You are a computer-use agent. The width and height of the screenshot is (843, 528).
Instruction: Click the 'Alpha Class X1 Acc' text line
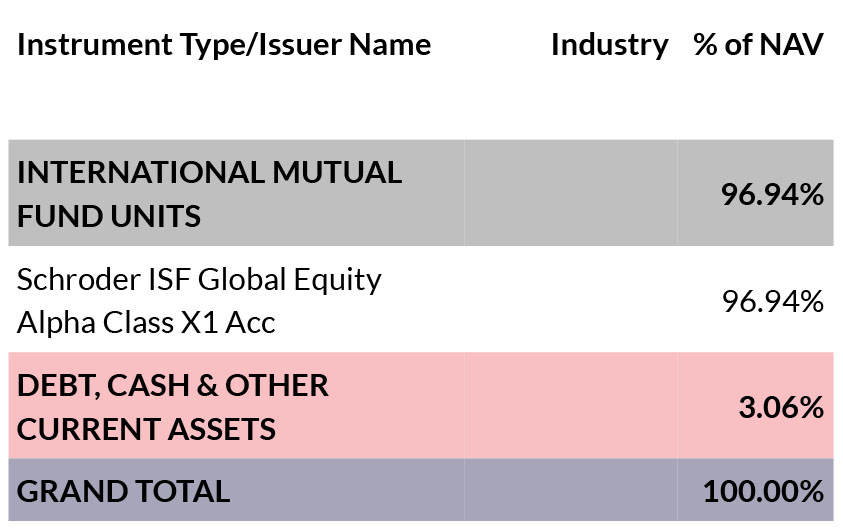pyautogui.click(x=146, y=323)
